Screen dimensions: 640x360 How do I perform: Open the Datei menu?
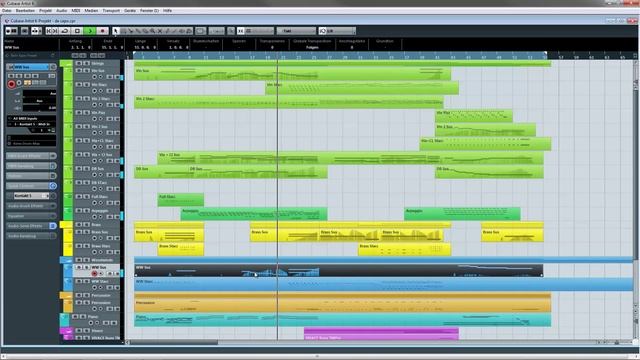point(7,11)
